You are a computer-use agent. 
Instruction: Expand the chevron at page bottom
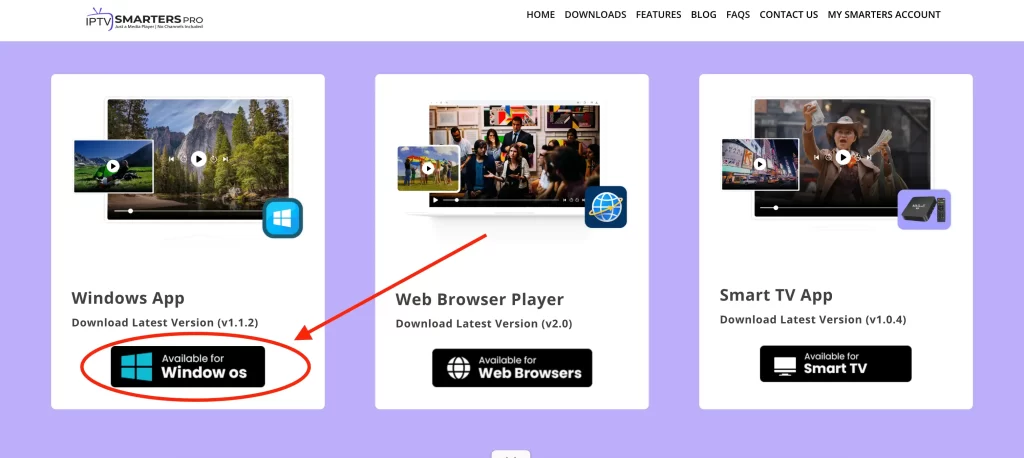(x=511, y=455)
